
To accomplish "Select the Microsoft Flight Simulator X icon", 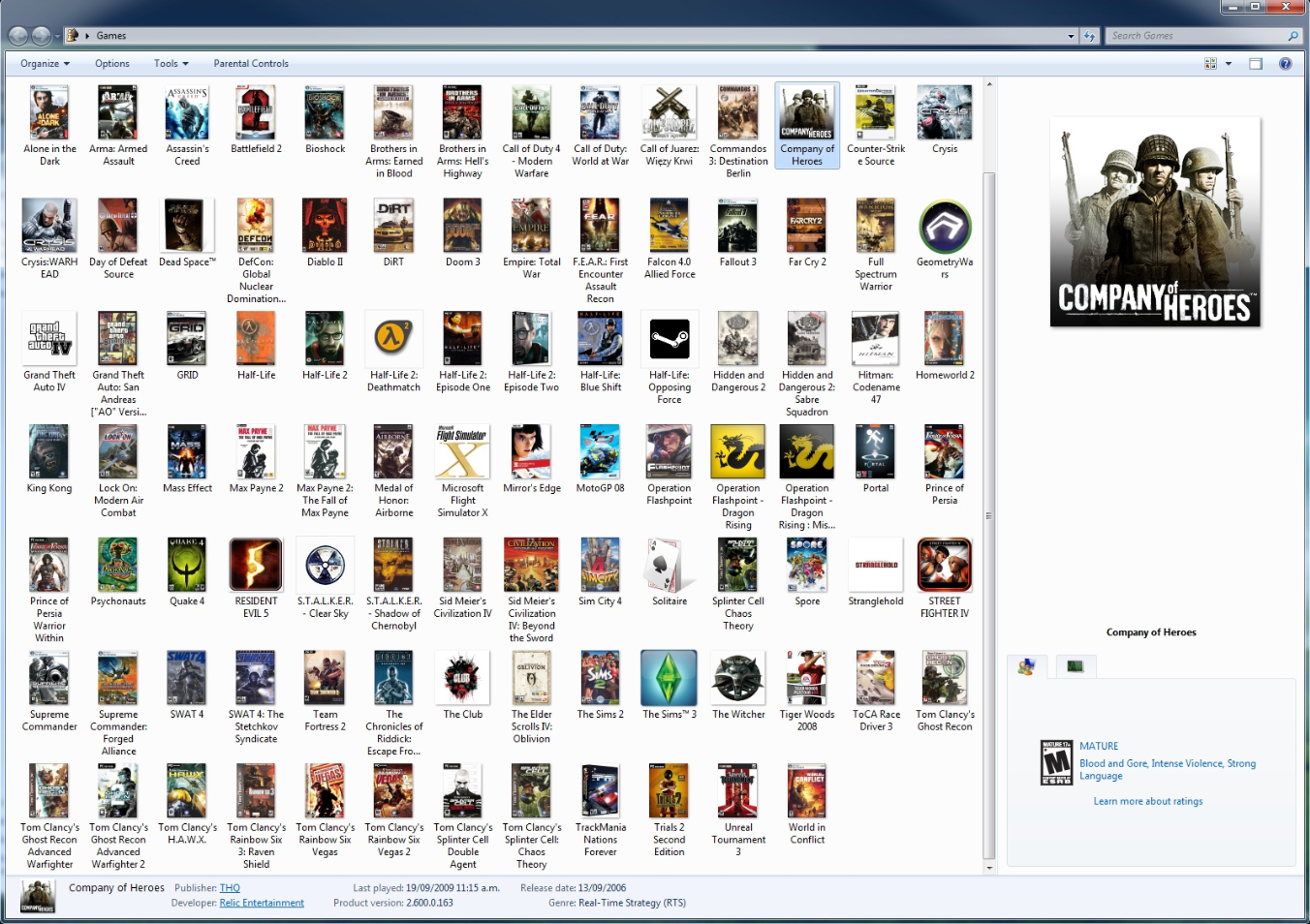I will (462, 452).
